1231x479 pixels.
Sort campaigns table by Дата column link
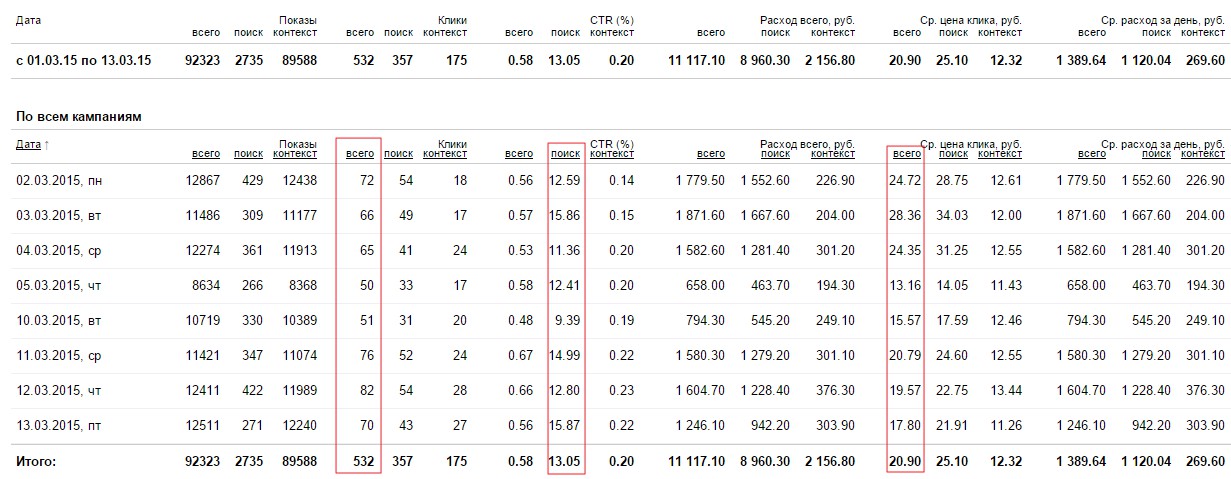point(28,145)
